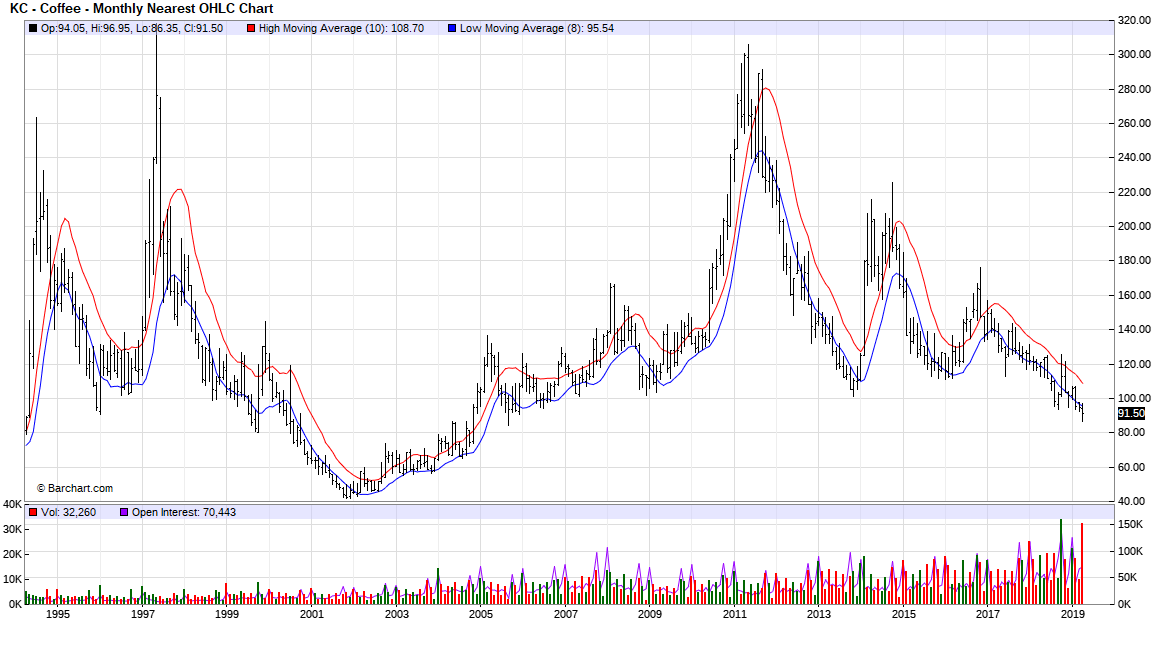The width and height of the screenshot is (1156, 645).
Task: Click the Vol: 32,260 label
Action: [x=69, y=512]
